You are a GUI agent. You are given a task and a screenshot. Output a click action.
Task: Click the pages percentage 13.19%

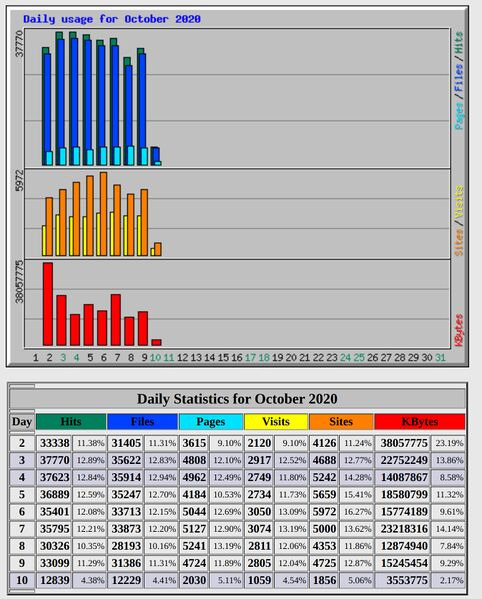pyautogui.click(x=227, y=546)
